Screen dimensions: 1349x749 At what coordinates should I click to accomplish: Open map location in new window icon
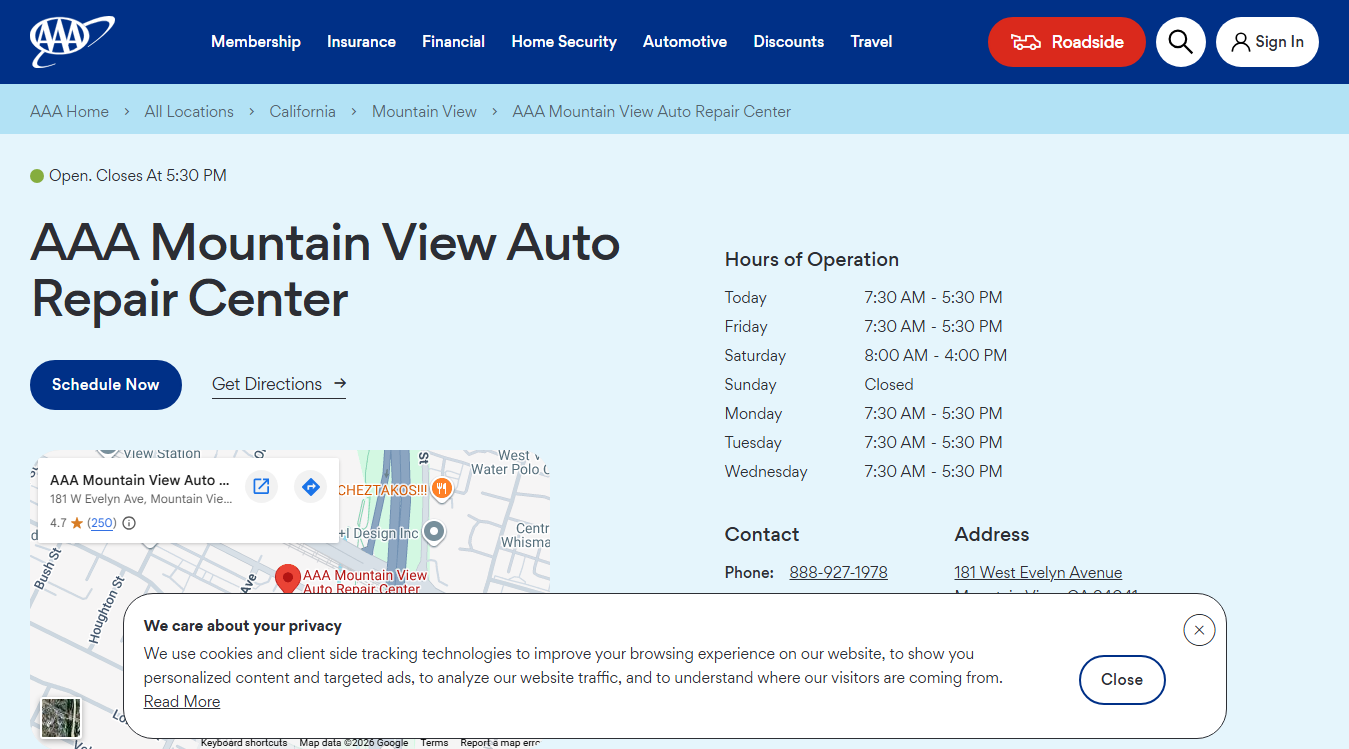(x=261, y=487)
